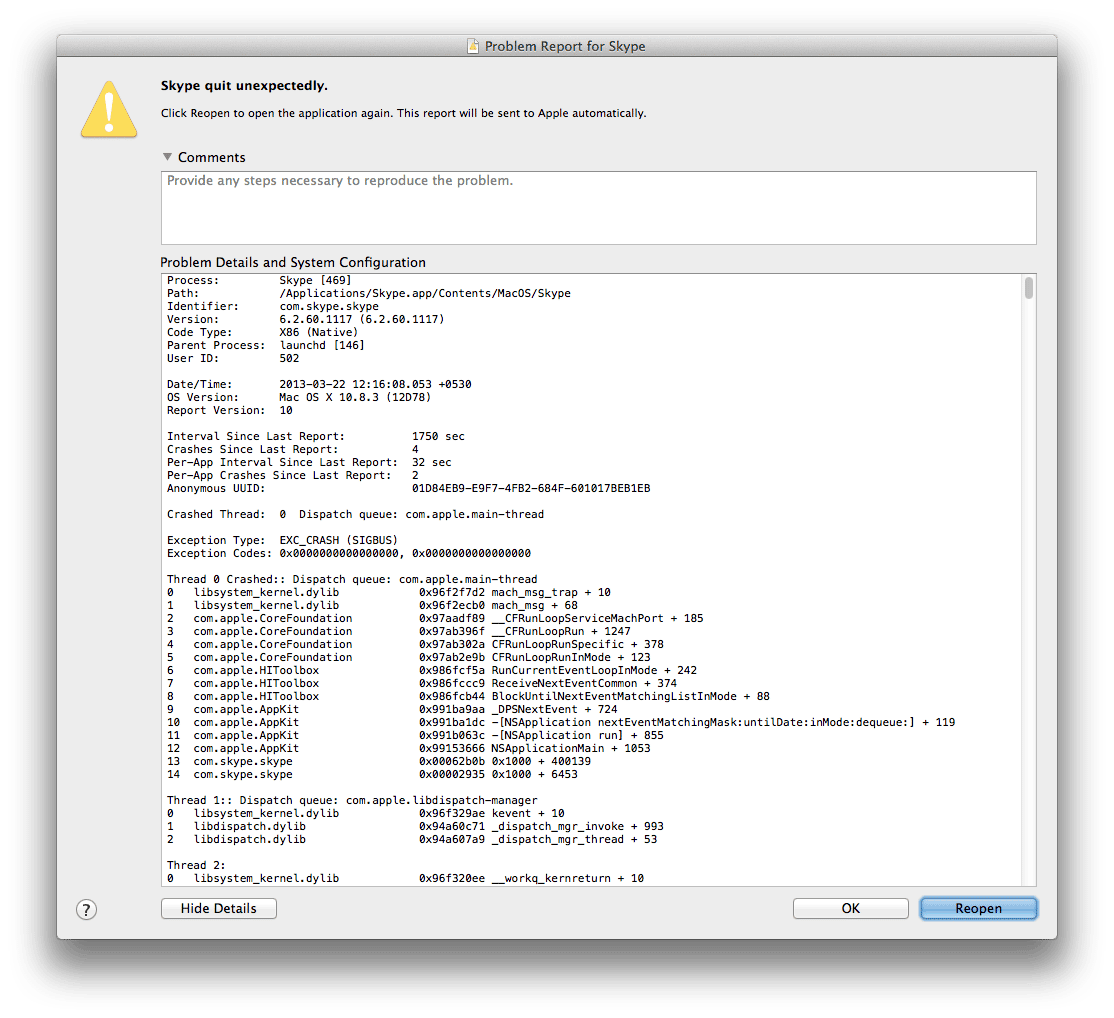
Task: Open help with question mark button
Action: pos(86,909)
